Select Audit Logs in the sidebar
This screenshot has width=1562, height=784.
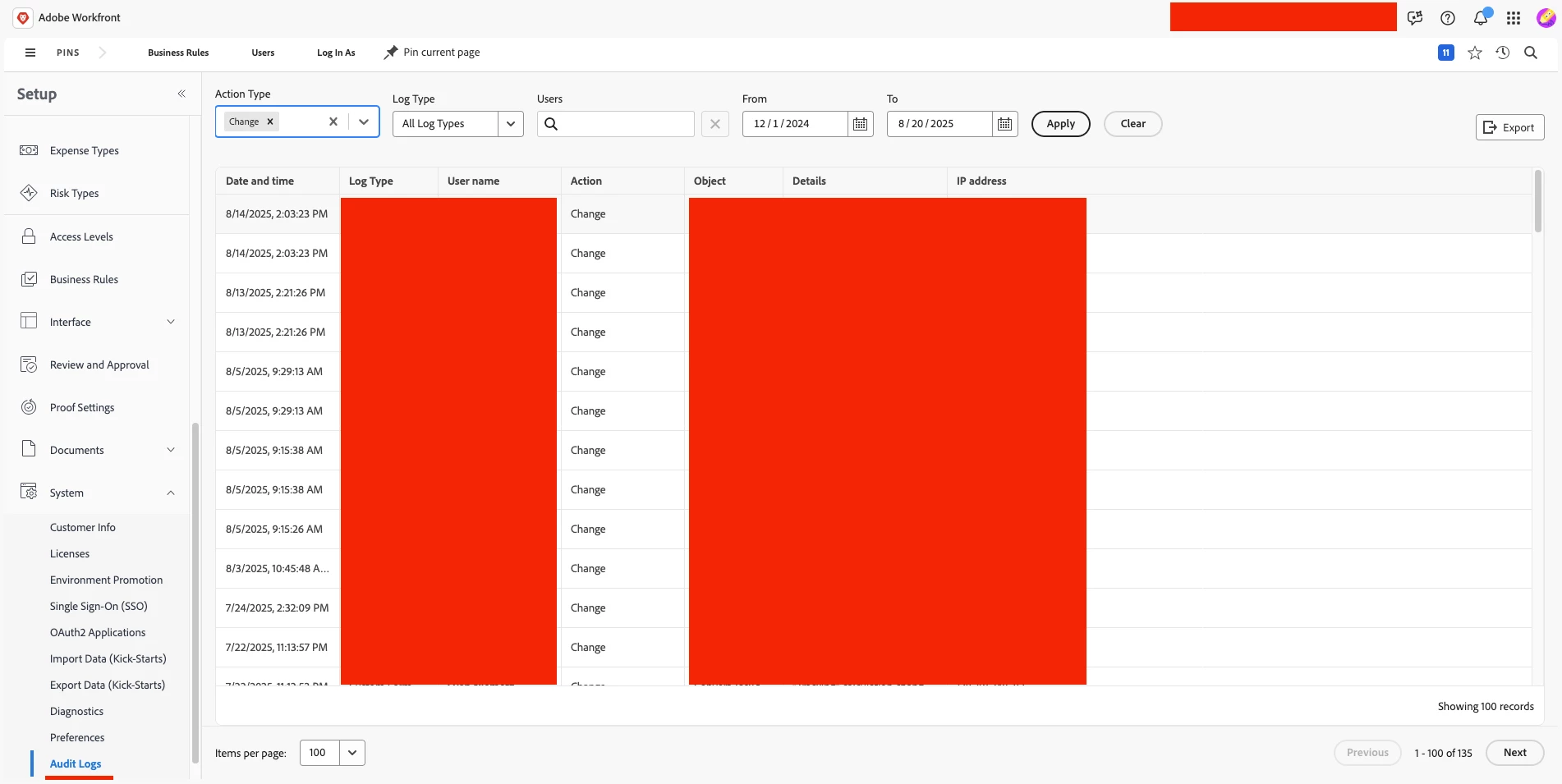pyautogui.click(x=76, y=763)
